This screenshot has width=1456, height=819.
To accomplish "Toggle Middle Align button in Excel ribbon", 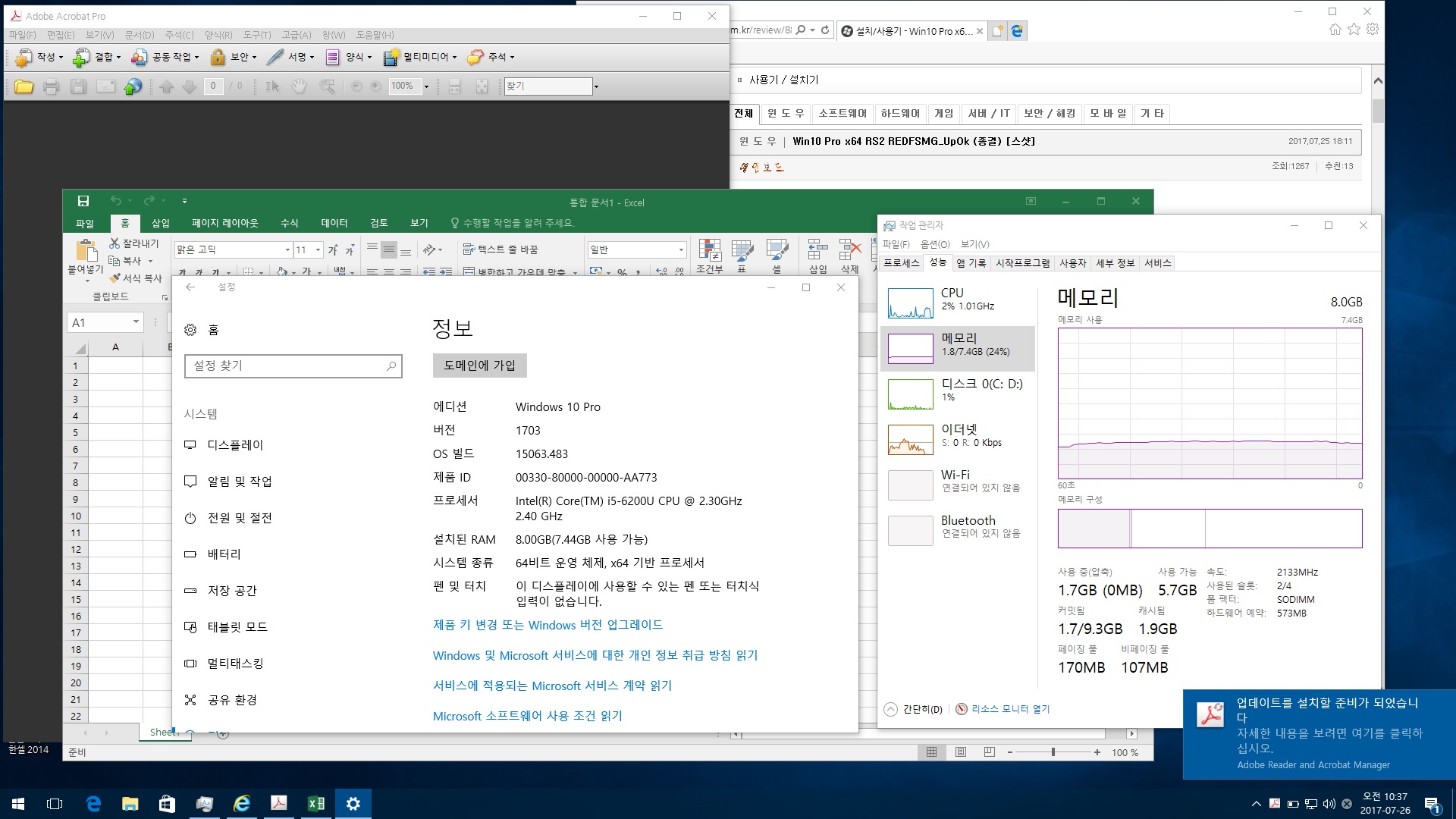I will (389, 249).
